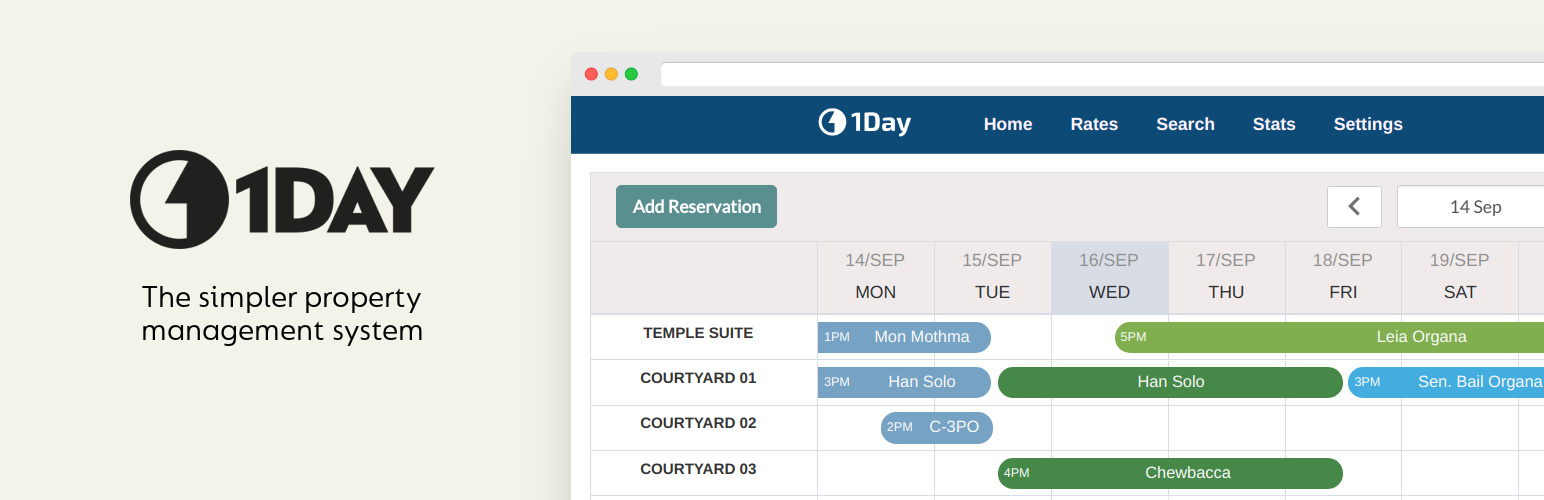Image resolution: width=1544 pixels, height=500 pixels.
Task: Select Han Solo's green reservation bar
Action: (1170, 382)
